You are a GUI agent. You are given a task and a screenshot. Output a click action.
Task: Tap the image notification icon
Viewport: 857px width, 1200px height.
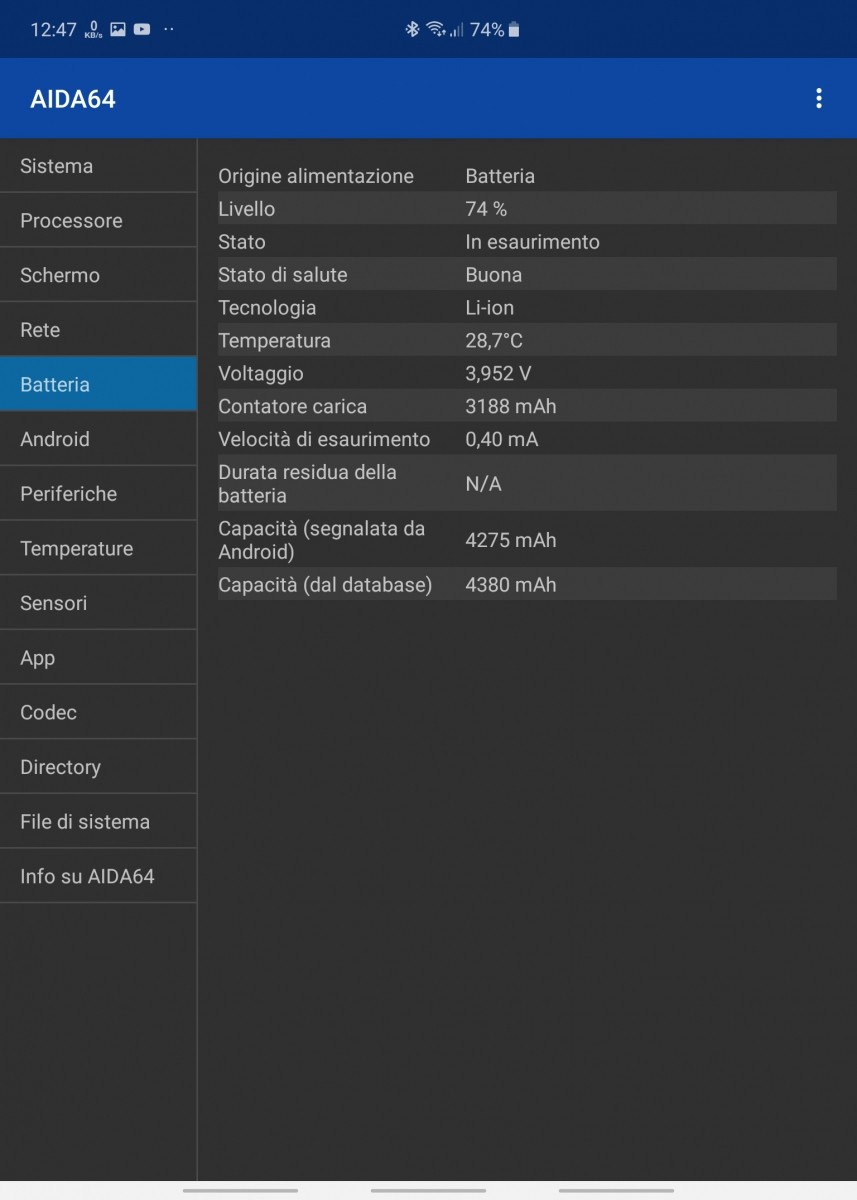click(118, 29)
